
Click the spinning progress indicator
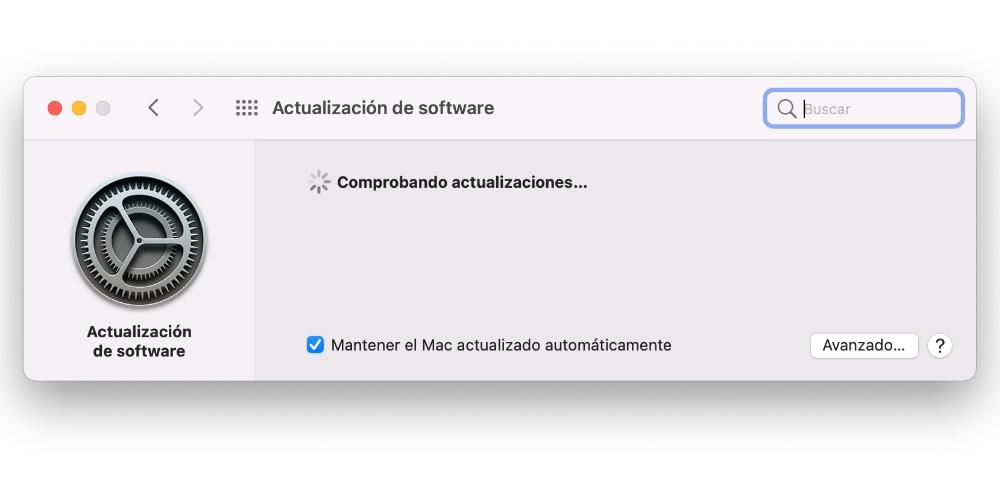coord(319,182)
